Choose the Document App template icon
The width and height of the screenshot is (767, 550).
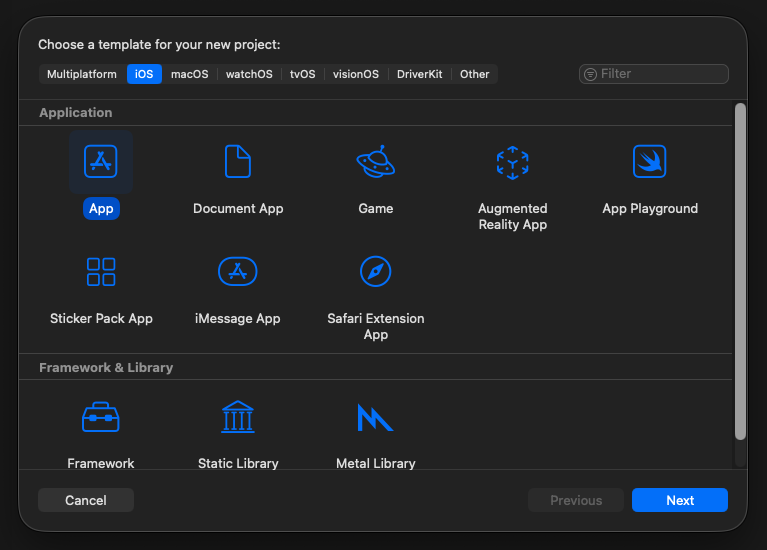point(238,161)
